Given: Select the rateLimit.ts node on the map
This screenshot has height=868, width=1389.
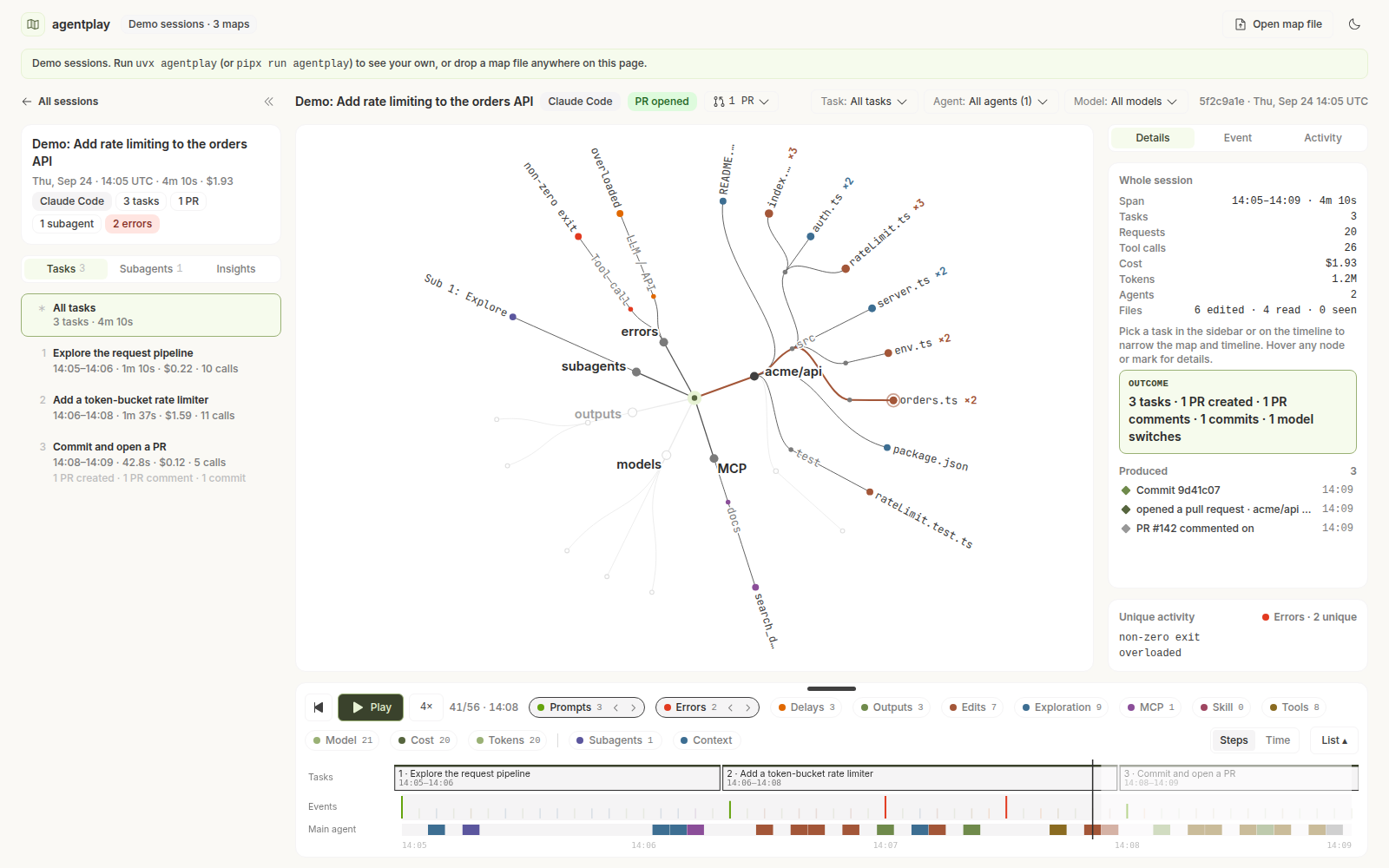Looking at the screenshot, I should tap(846, 269).
